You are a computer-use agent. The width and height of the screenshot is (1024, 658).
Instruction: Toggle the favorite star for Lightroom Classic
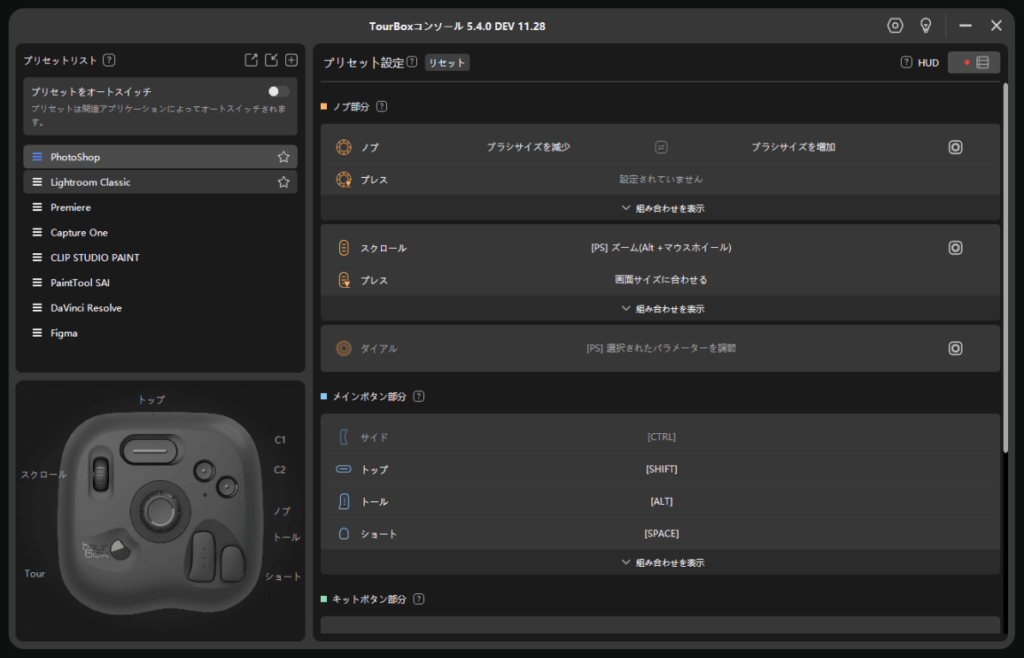pyautogui.click(x=283, y=182)
